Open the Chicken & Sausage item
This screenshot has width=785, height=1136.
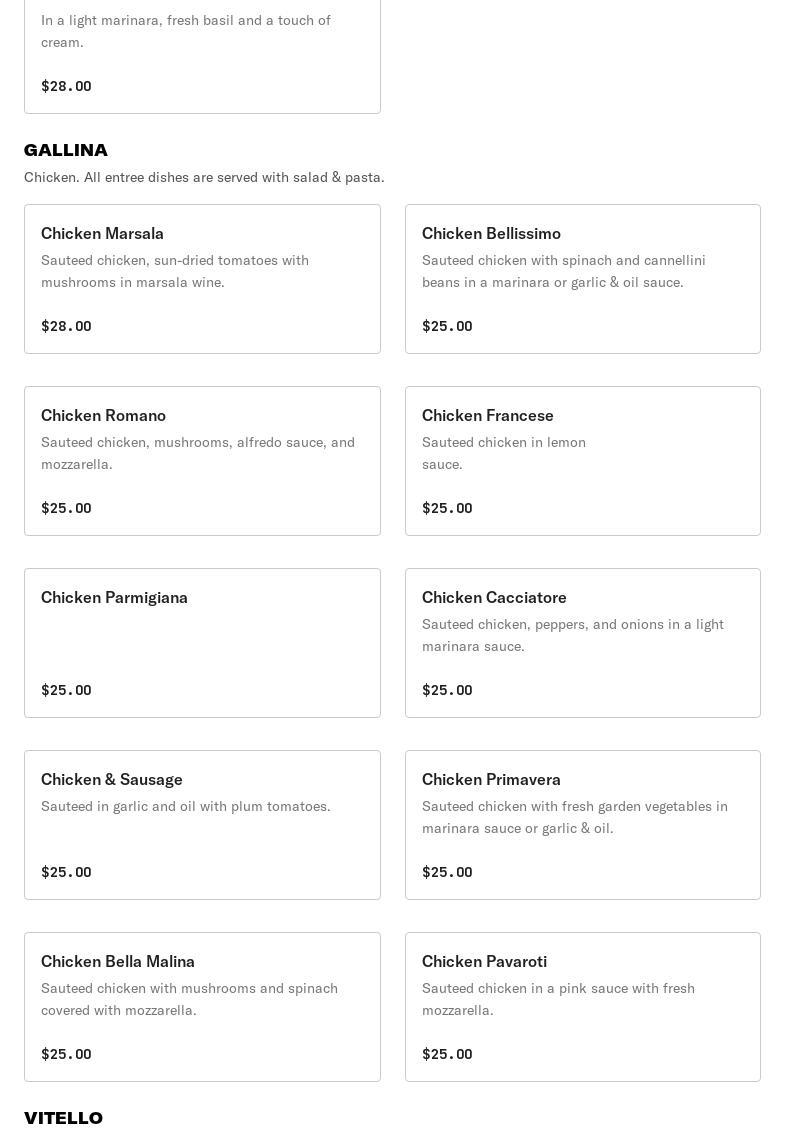(112, 780)
